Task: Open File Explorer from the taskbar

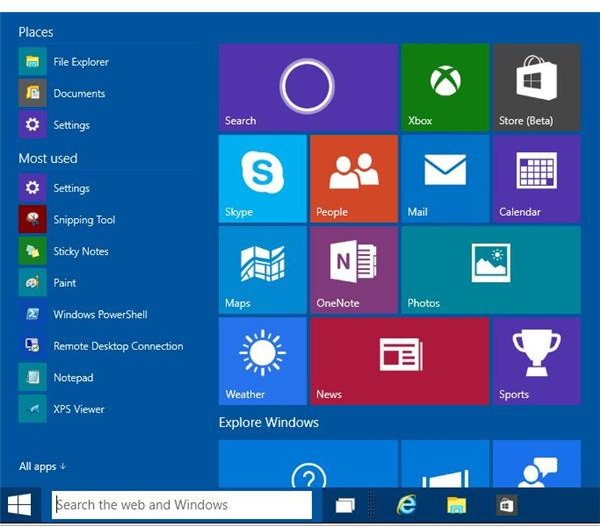Action: (x=457, y=505)
